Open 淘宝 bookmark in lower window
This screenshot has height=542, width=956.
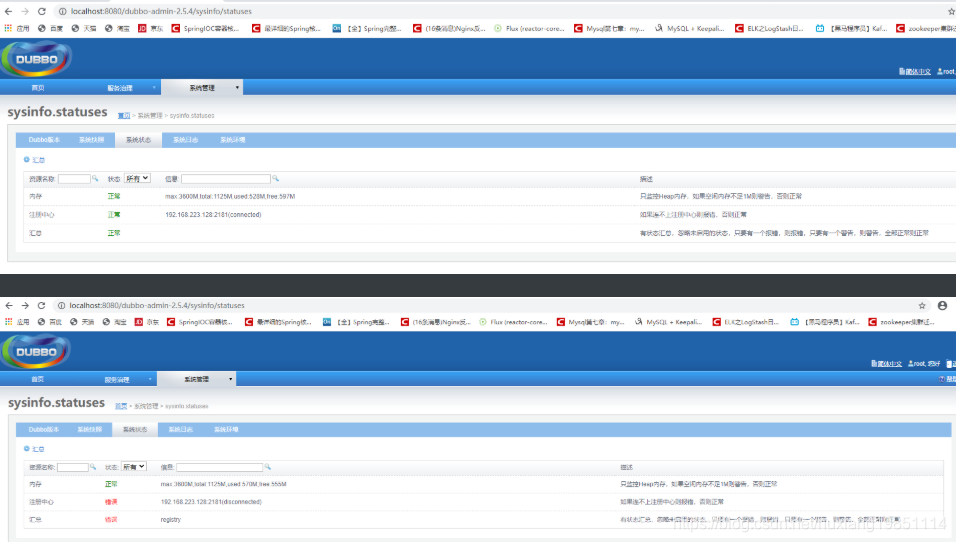pos(115,322)
